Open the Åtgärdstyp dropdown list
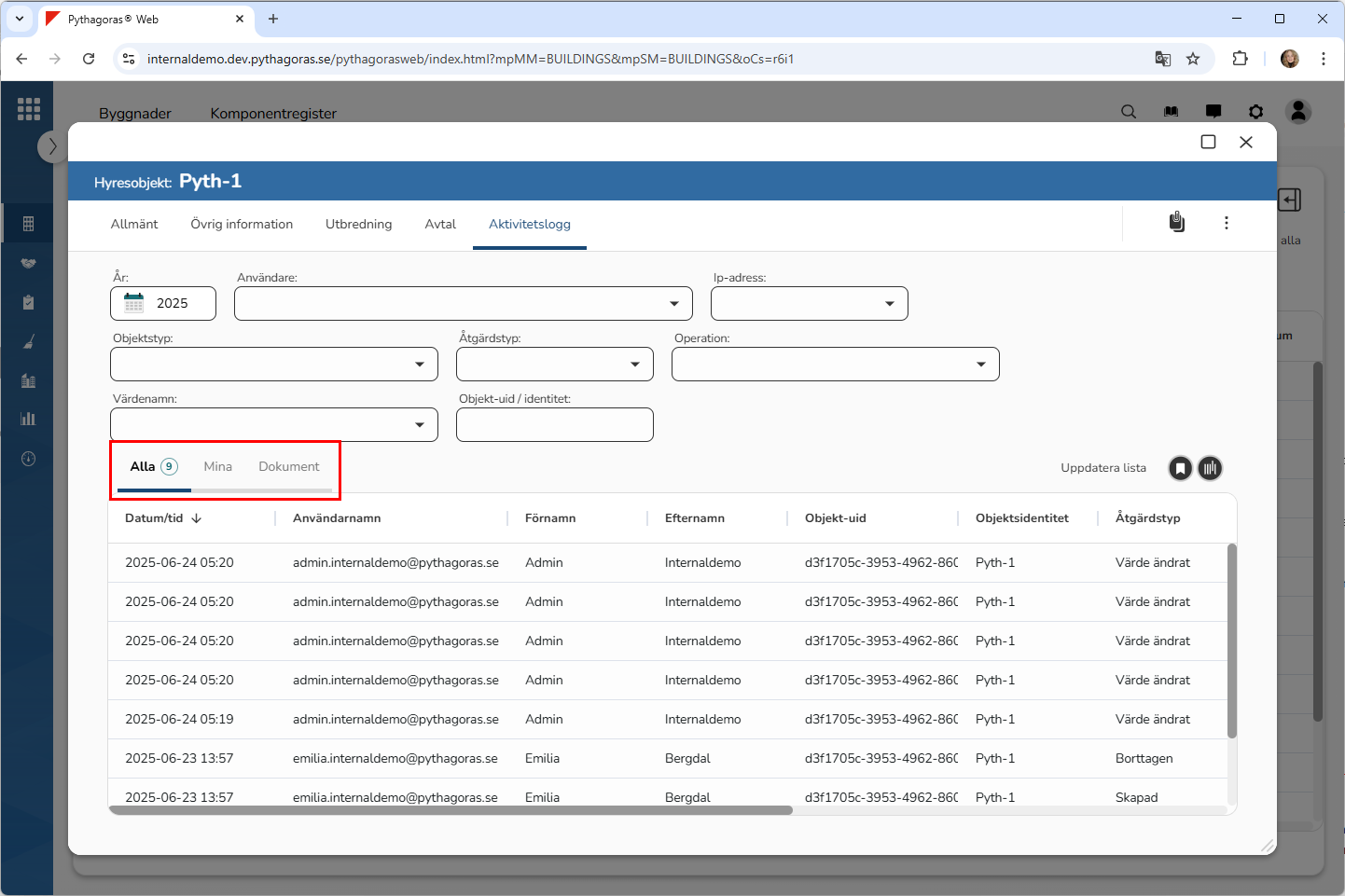 click(x=554, y=365)
